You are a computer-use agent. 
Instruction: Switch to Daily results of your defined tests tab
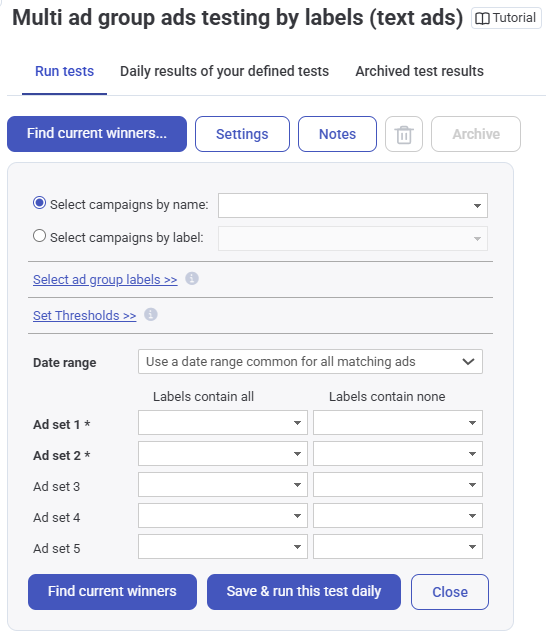coord(224,71)
